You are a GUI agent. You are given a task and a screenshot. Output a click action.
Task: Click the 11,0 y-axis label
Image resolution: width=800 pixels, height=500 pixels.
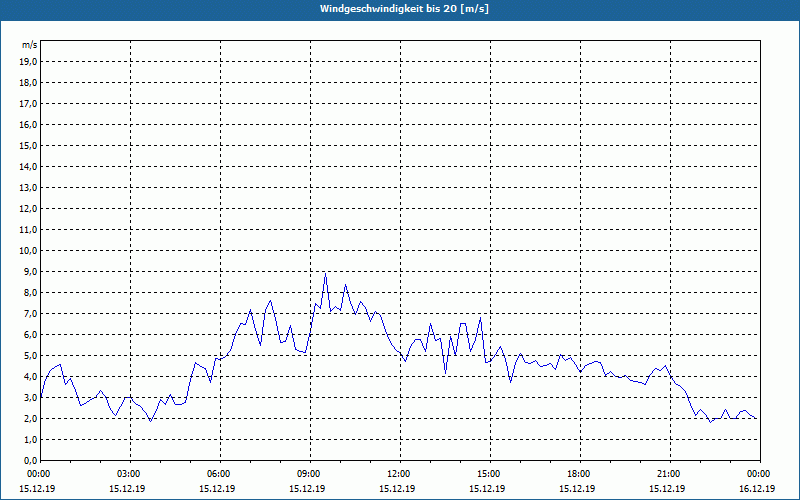28,230
